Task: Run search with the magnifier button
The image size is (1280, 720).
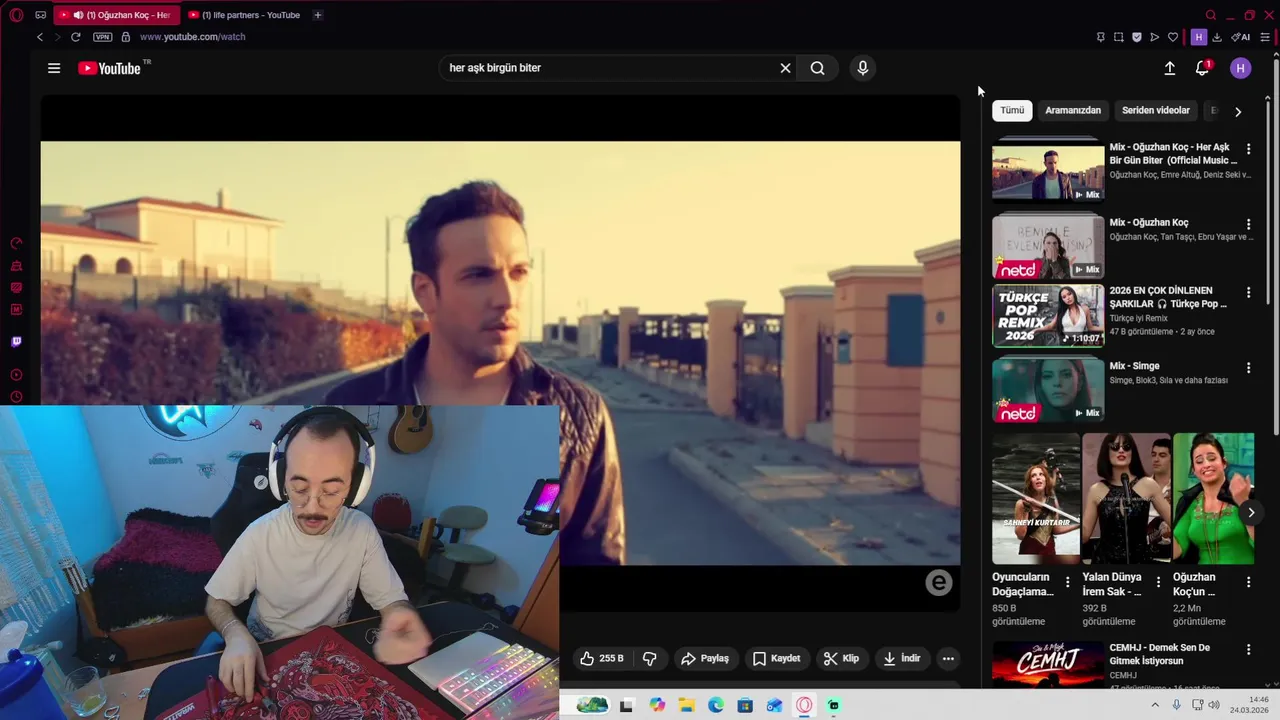Action: [x=818, y=68]
